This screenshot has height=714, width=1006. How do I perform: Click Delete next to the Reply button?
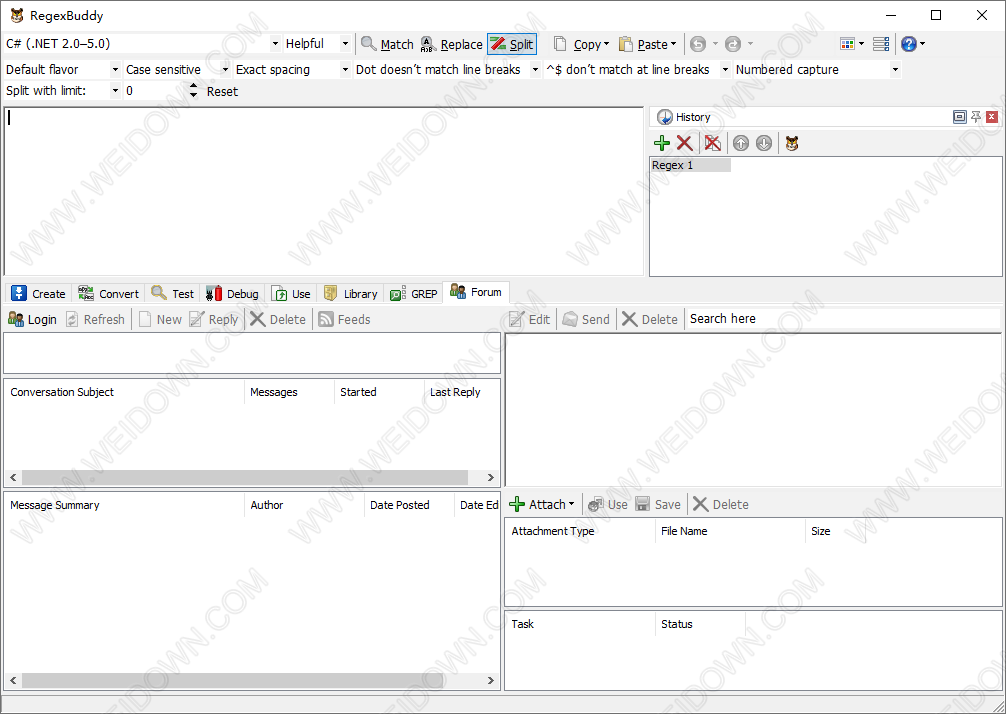pyautogui.click(x=278, y=319)
